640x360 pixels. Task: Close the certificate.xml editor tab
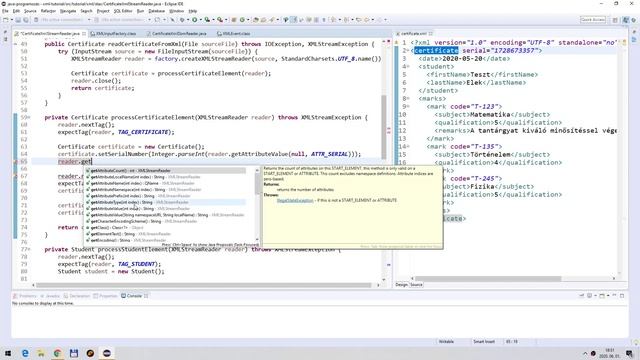431,33
